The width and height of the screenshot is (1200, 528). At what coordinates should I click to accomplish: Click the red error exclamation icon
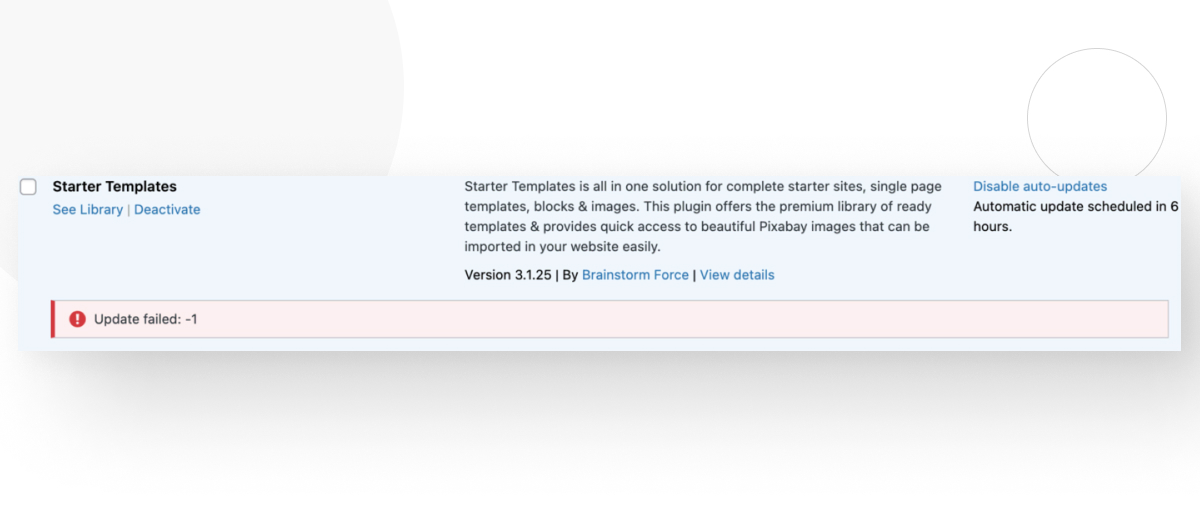(77, 319)
